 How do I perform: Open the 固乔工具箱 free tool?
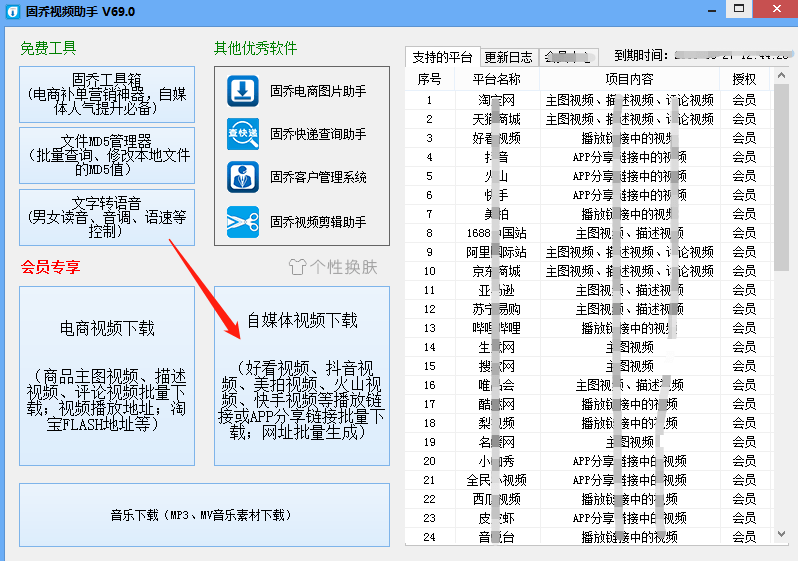coord(107,95)
